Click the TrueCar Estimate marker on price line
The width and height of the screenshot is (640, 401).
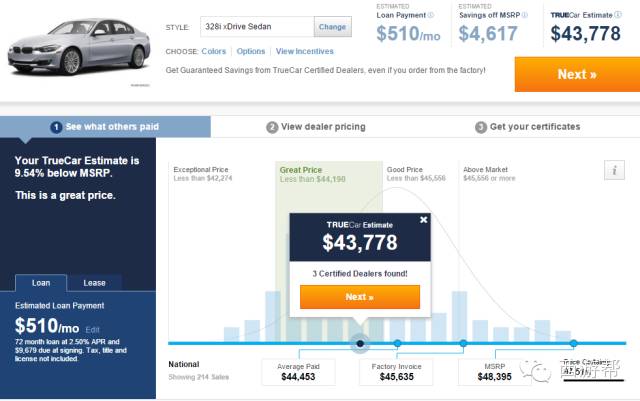tap(360, 343)
